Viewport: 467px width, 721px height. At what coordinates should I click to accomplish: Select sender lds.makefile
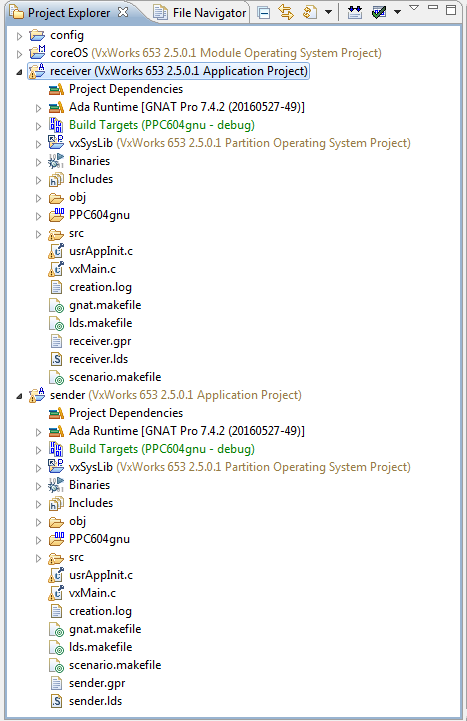[101, 647]
